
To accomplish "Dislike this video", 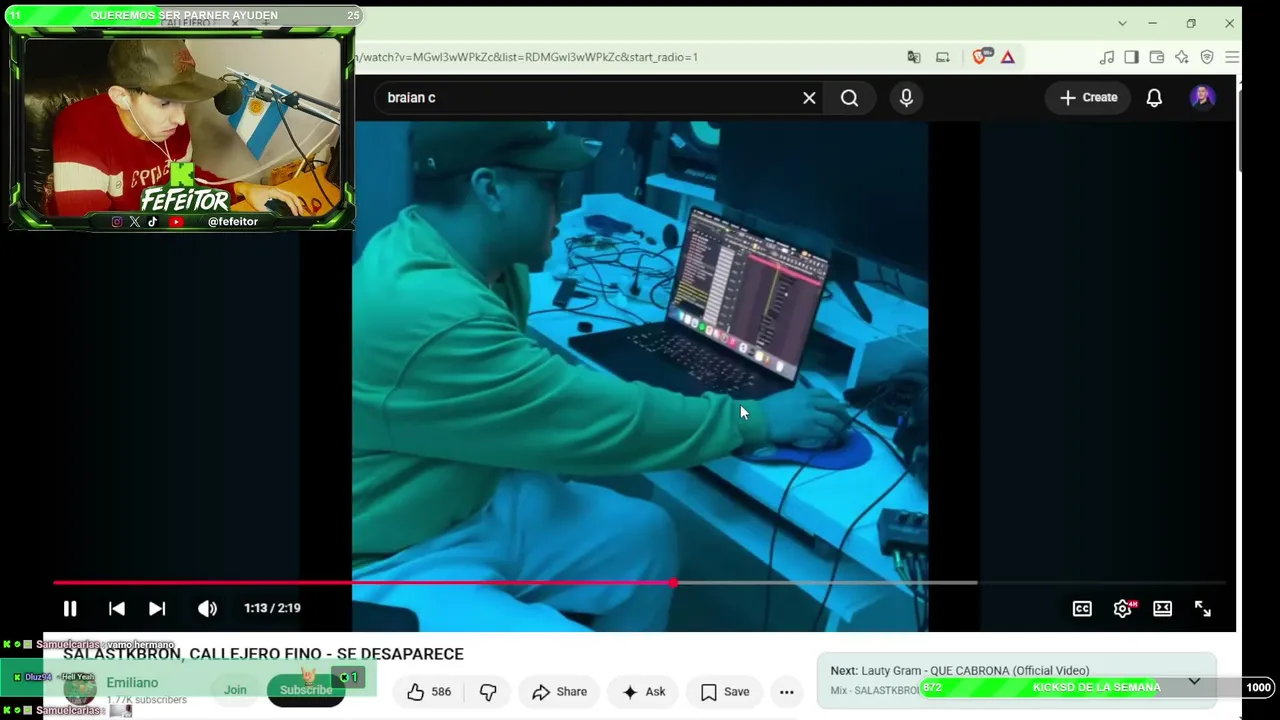I will pos(488,692).
